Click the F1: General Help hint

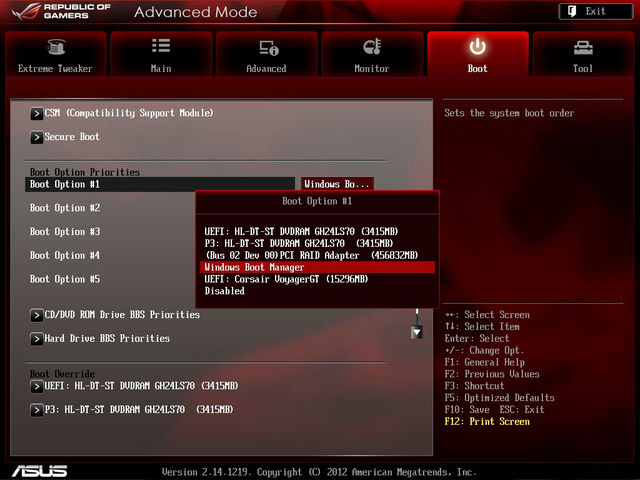pyautogui.click(x=484, y=362)
